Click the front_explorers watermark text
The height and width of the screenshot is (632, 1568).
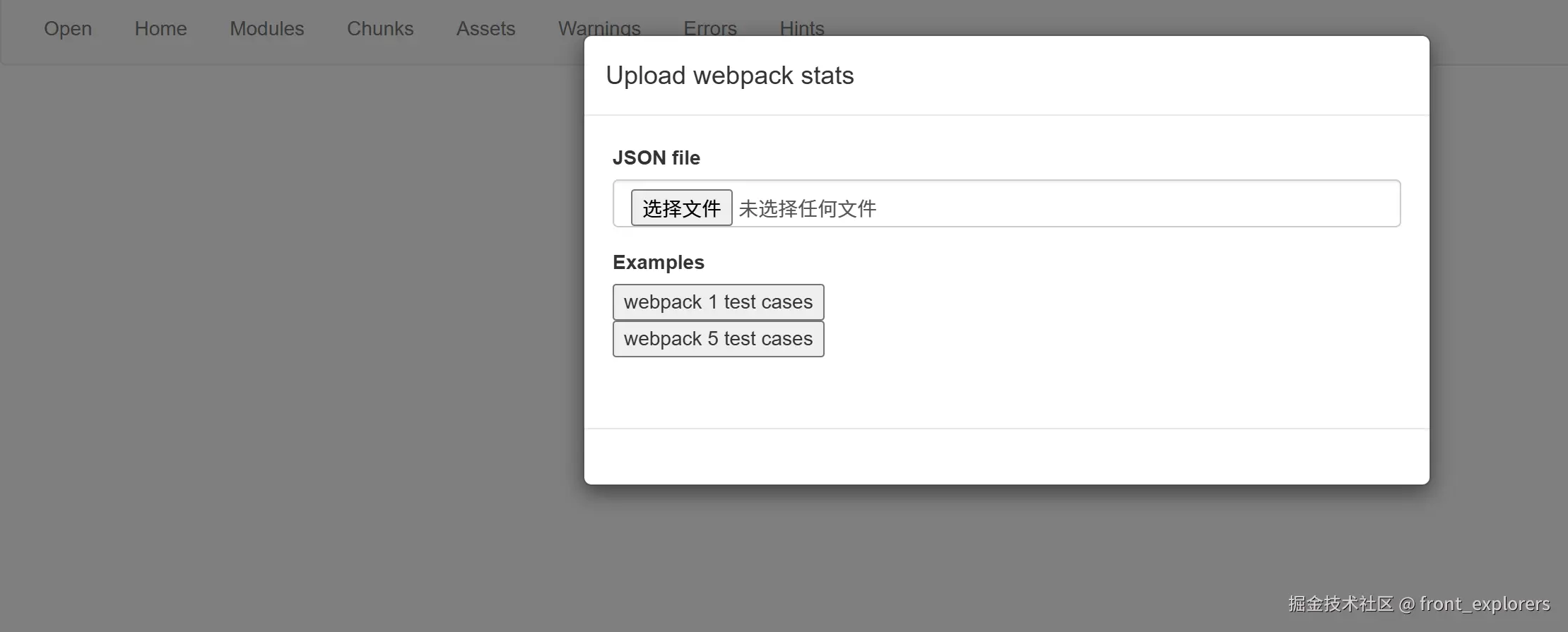pyautogui.click(x=1484, y=604)
